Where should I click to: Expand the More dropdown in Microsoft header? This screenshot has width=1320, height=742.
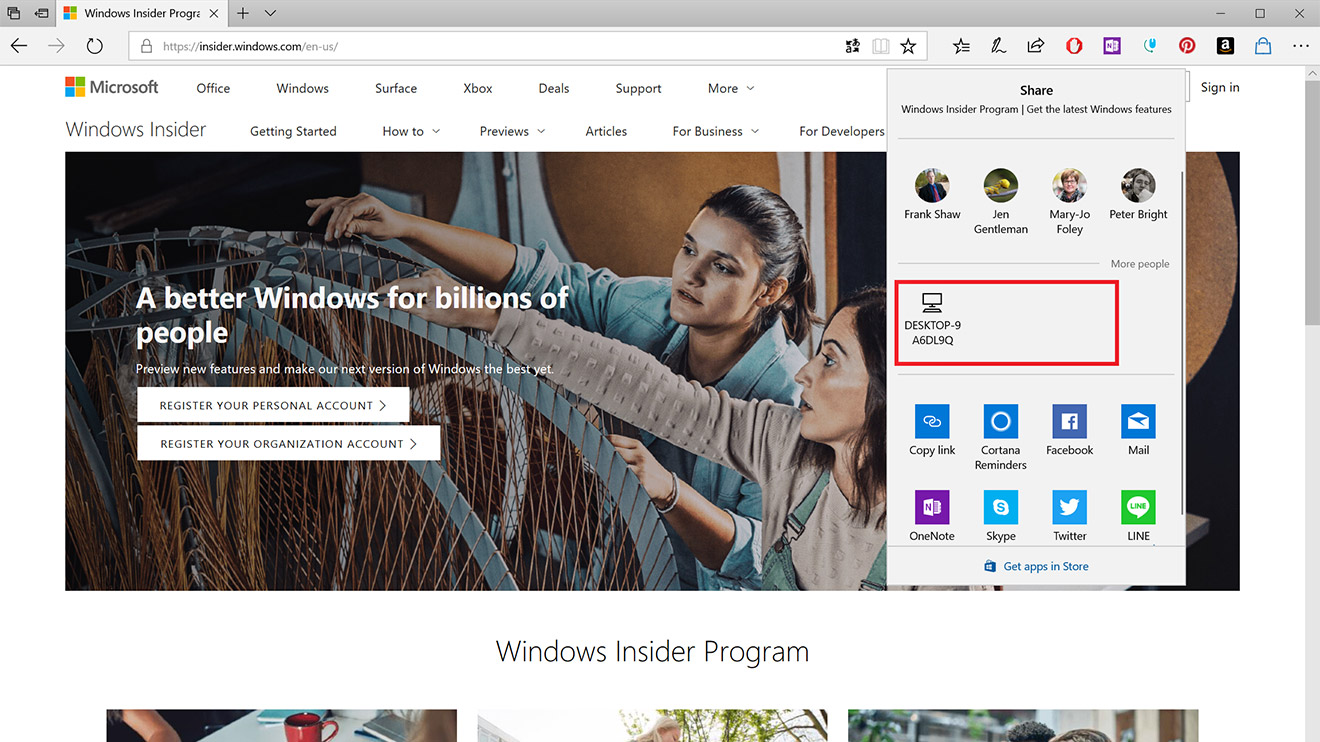pyautogui.click(x=731, y=88)
